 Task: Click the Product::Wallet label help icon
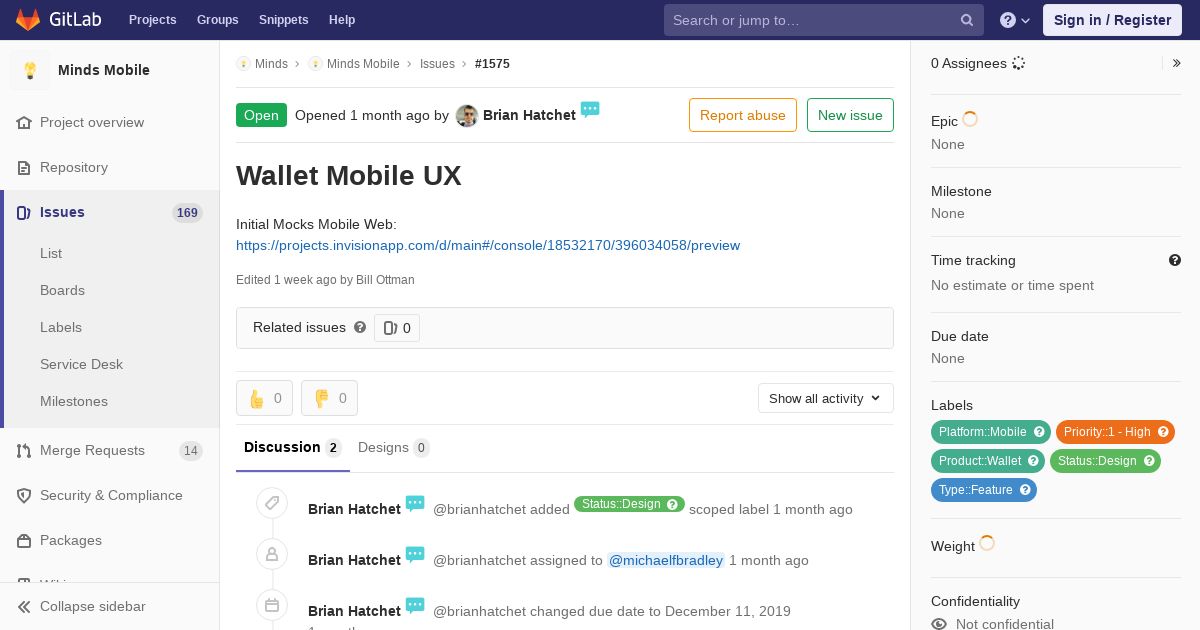pos(1033,461)
